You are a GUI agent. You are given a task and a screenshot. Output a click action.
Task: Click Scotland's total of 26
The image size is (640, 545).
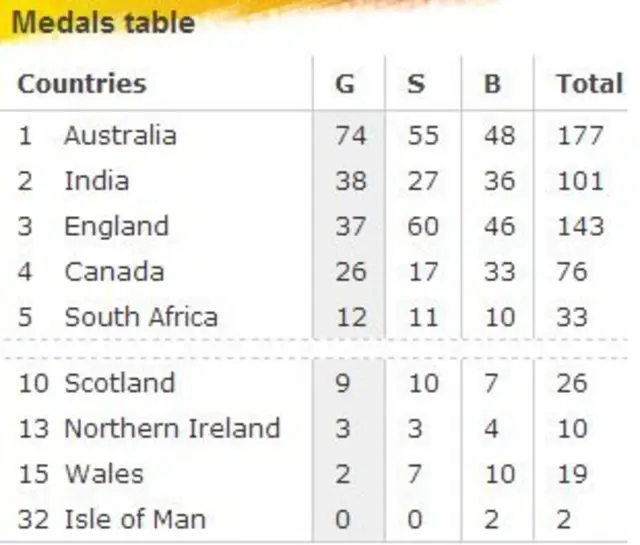(x=572, y=383)
